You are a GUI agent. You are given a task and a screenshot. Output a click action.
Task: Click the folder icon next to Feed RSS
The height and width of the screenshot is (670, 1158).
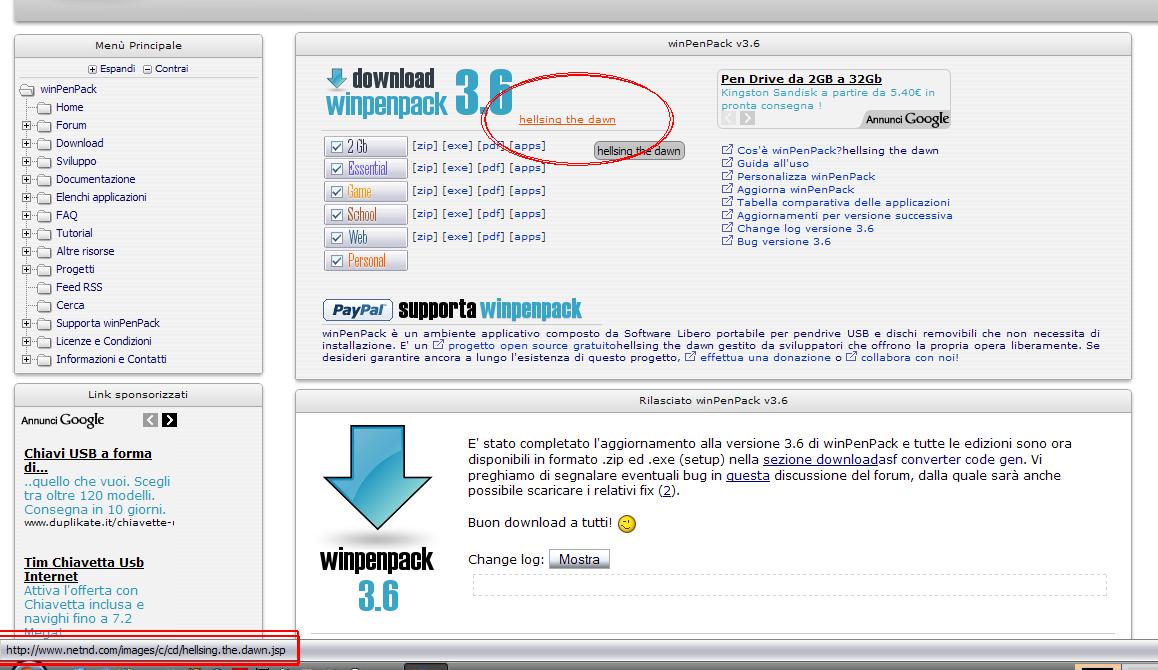[x=44, y=287]
